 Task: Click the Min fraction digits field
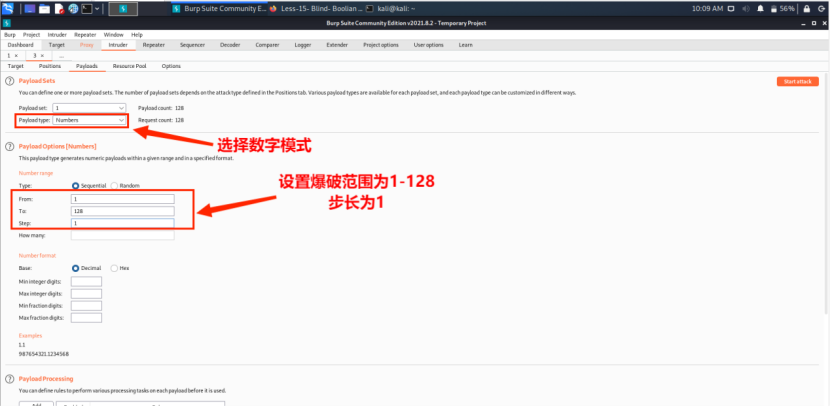tap(86, 305)
